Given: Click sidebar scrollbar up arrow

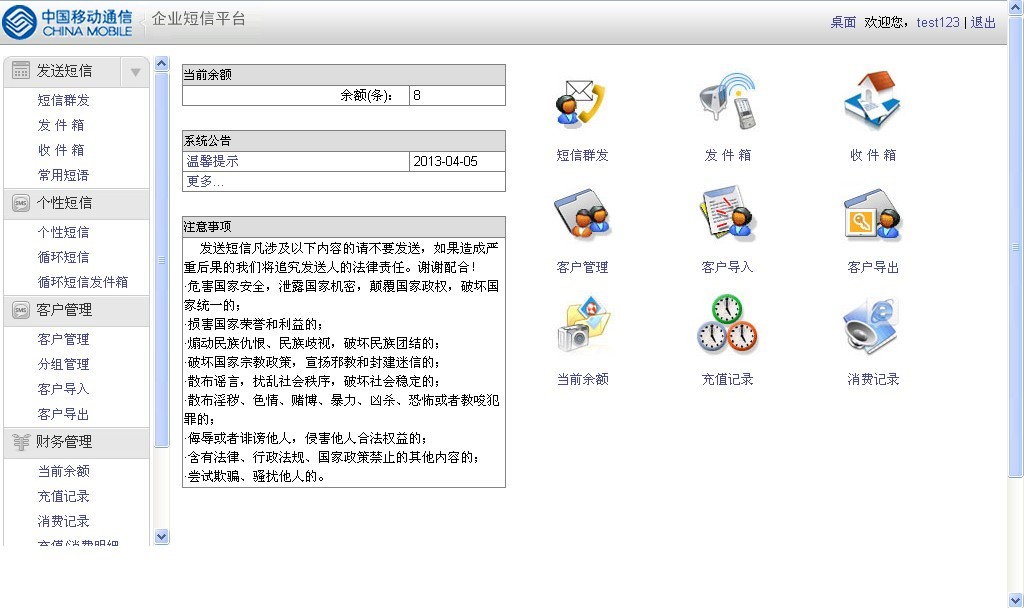Looking at the screenshot, I should tap(162, 63).
